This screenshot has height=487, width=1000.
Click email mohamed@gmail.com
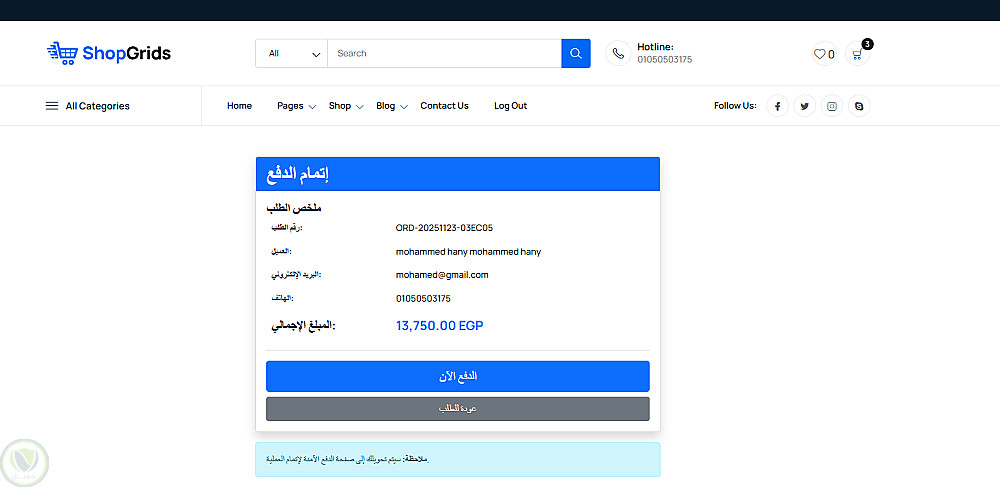[442, 275]
